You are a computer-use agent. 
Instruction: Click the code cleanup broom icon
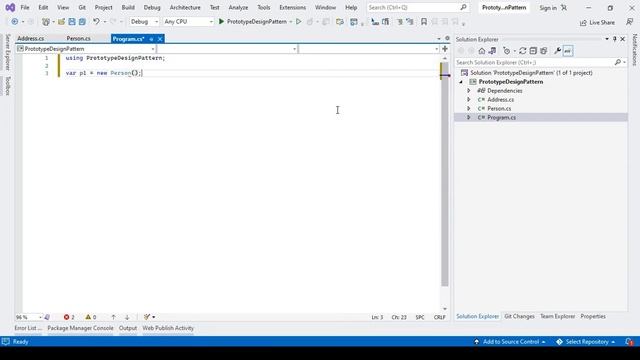click(147, 317)
